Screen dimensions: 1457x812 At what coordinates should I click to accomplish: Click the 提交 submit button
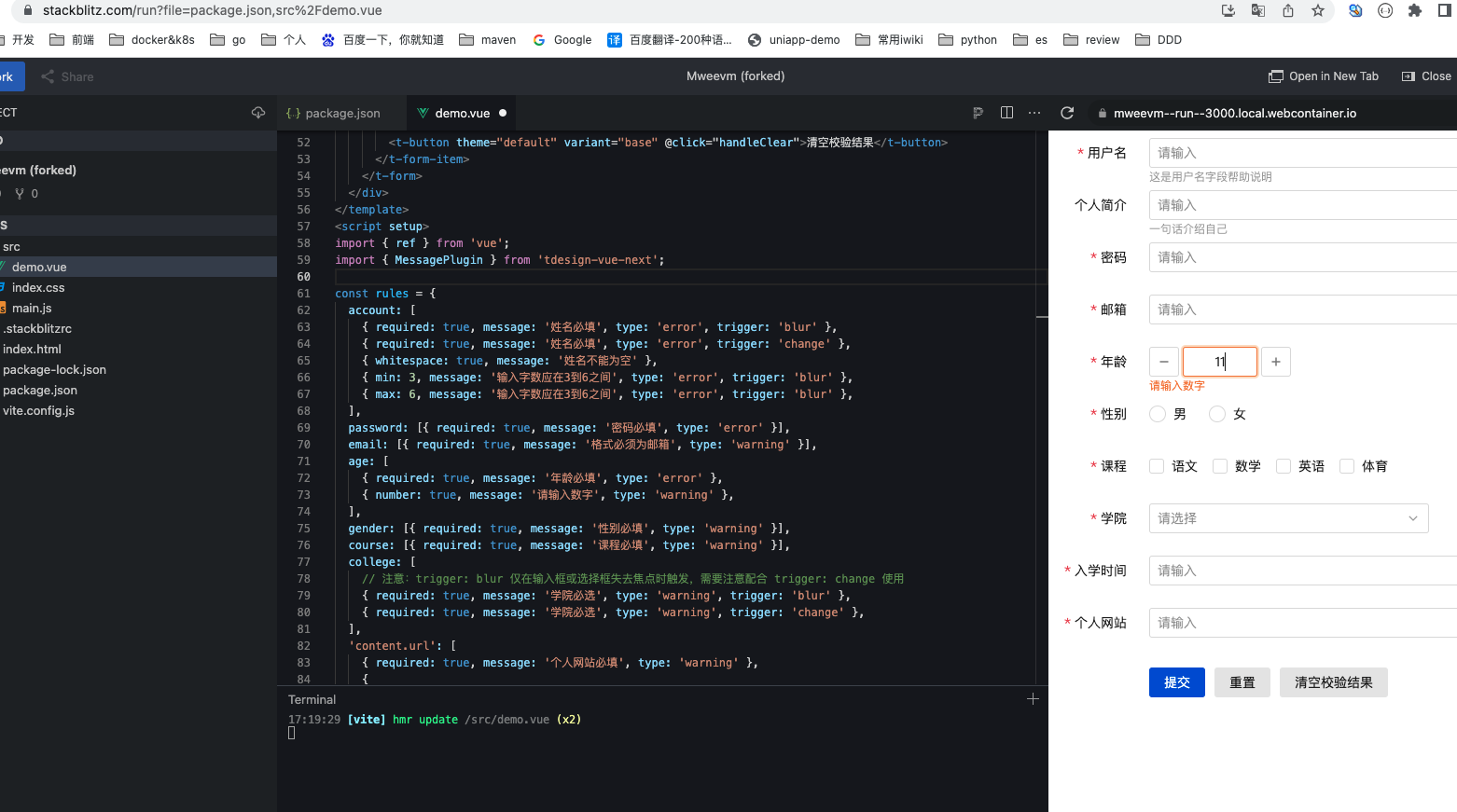[x=1176, y=681]
